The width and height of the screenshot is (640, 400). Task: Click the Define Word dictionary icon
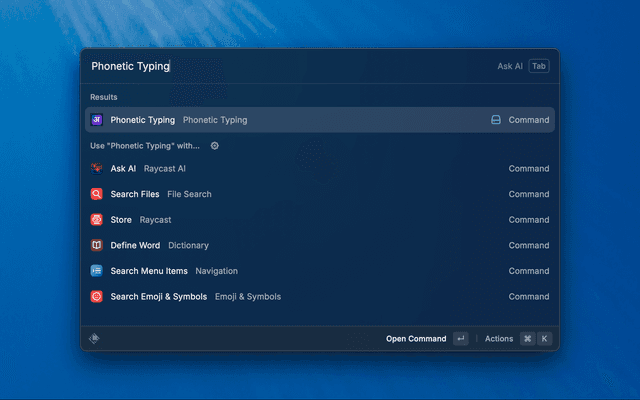(97, 245)
